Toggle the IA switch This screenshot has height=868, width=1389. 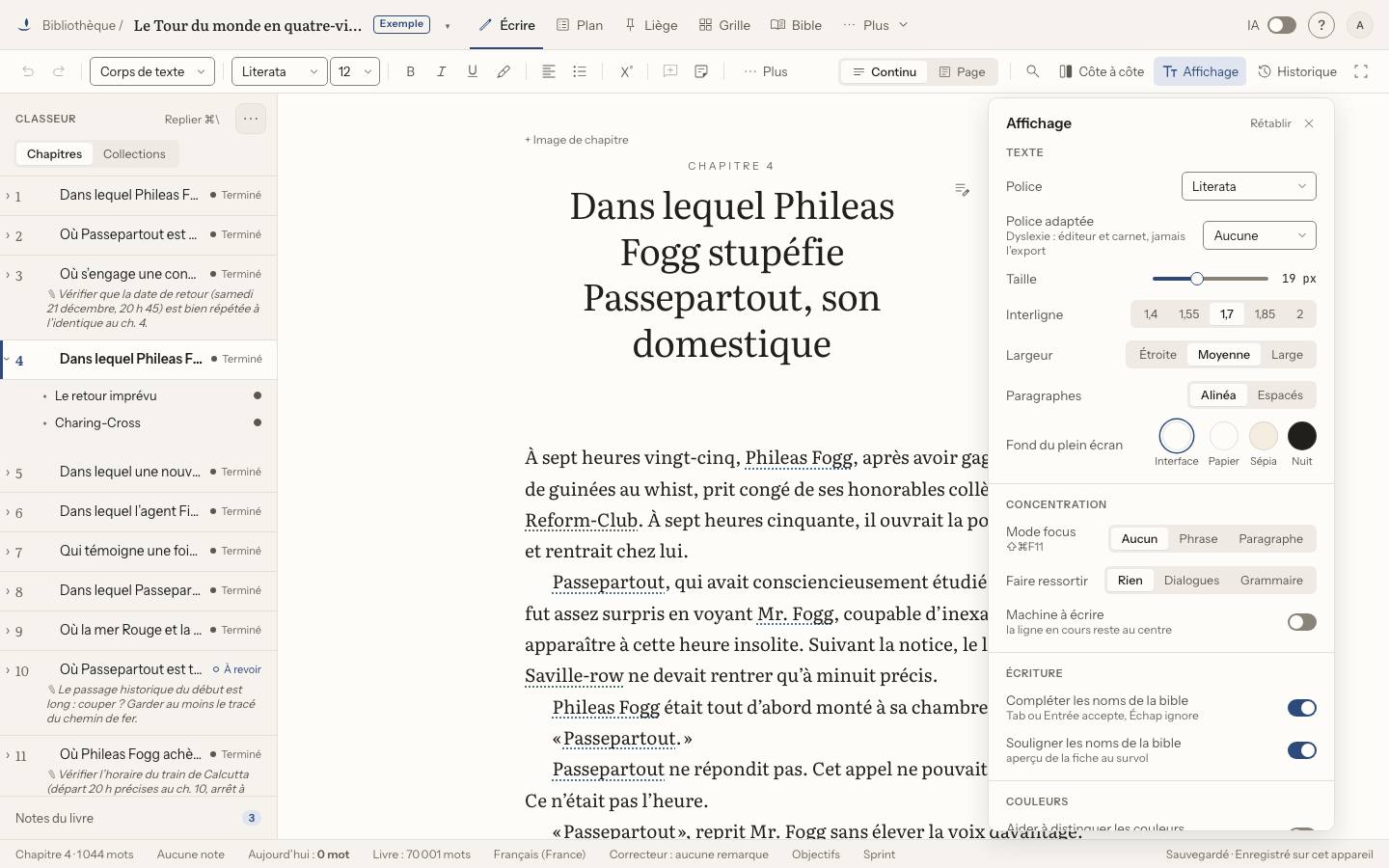point(1281,25)
